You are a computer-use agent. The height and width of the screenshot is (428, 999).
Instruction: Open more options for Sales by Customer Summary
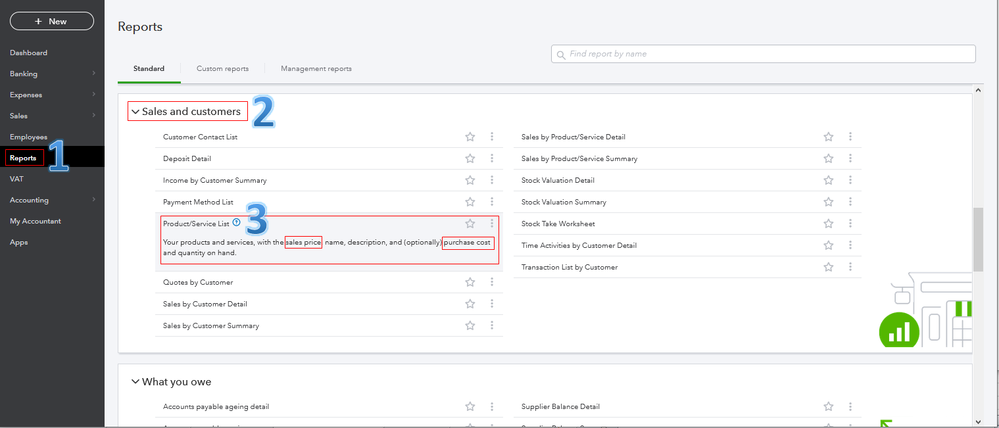coord(491,326)
